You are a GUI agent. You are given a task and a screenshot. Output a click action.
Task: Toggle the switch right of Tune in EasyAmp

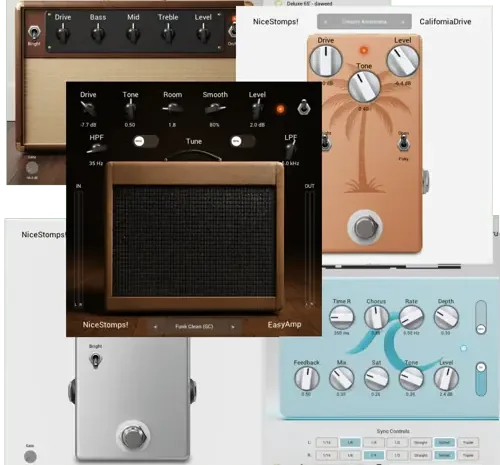[x=243, y=141]
